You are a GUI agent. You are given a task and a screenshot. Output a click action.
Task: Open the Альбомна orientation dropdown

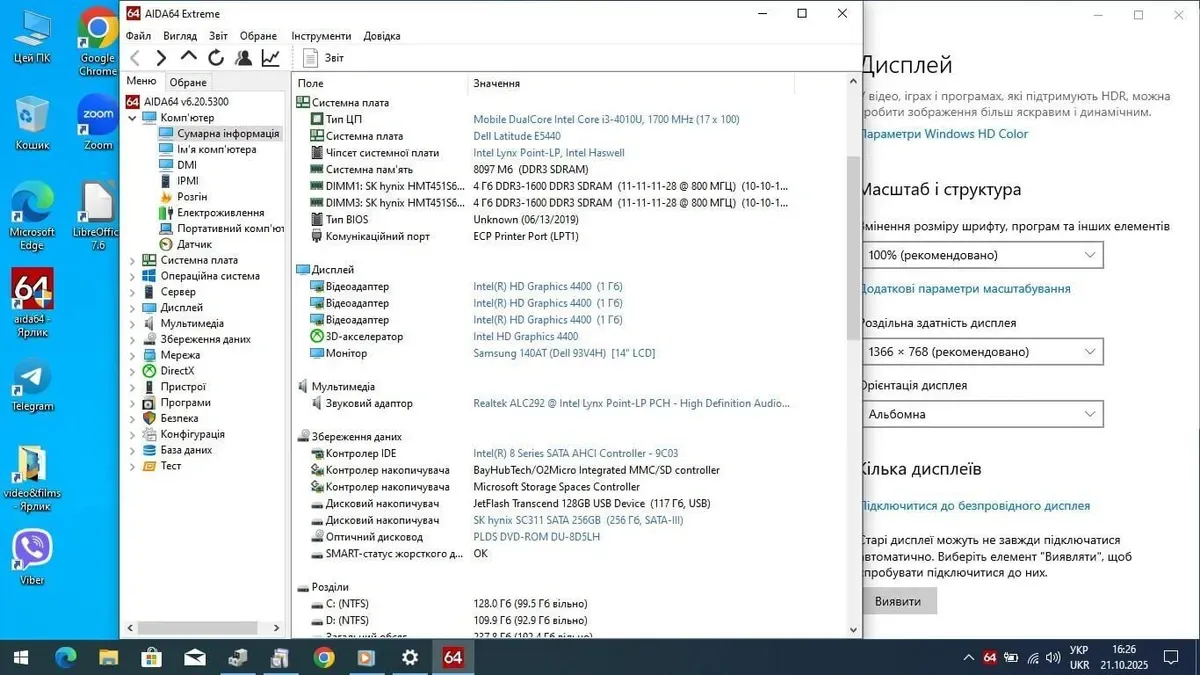[x=981, y=414]
